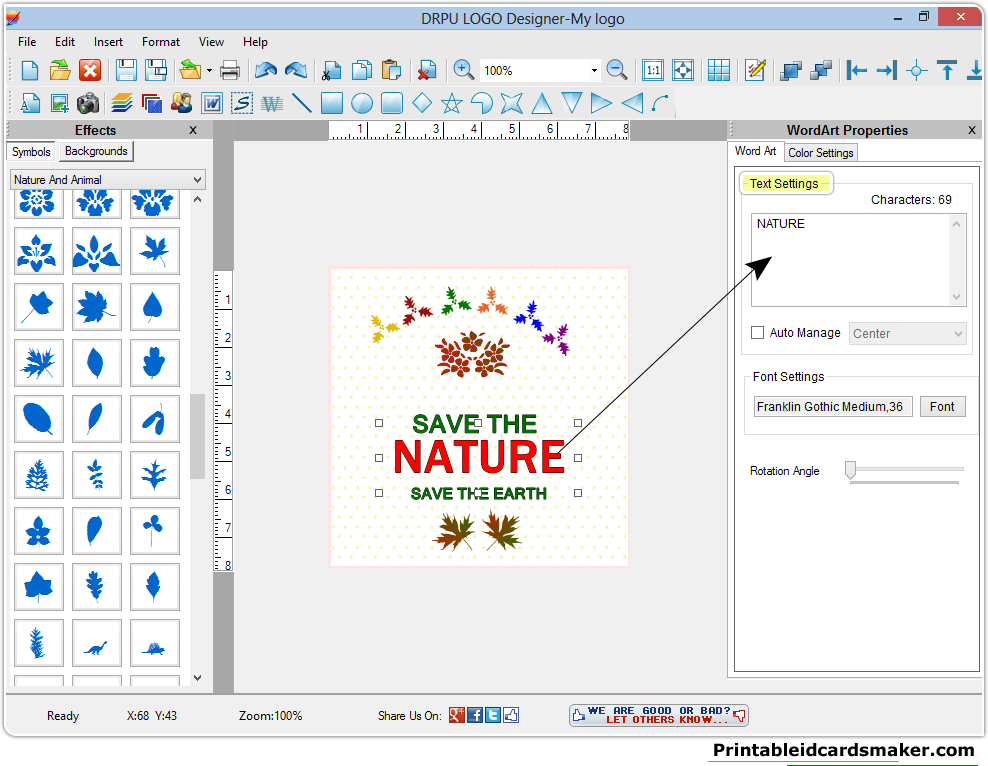
Task: Switch to the Symbols tab
Action: [x=31, y=152]
